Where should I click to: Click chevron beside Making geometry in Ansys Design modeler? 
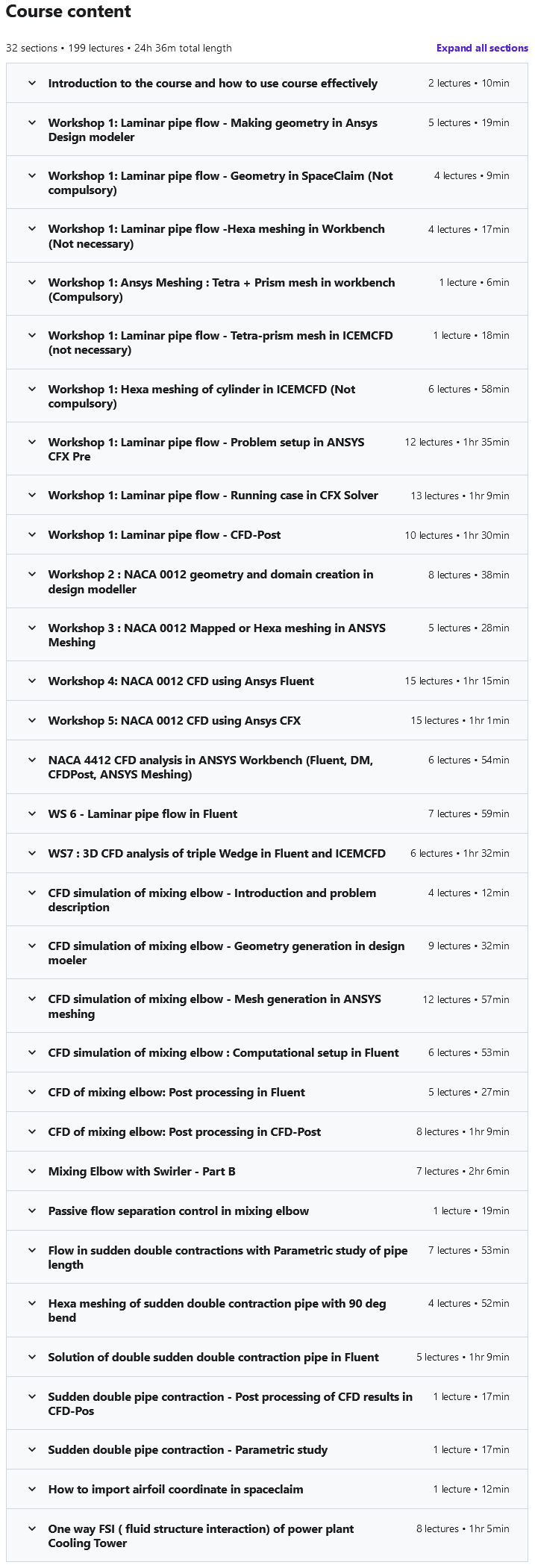point(32,122)
